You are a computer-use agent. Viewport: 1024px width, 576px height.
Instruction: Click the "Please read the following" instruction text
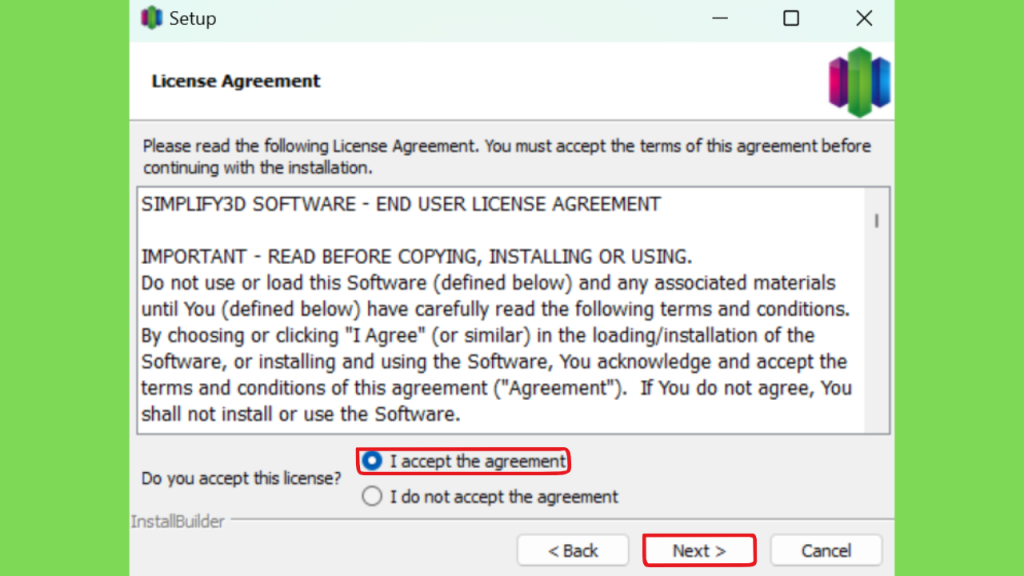click(x=506, y=157)
